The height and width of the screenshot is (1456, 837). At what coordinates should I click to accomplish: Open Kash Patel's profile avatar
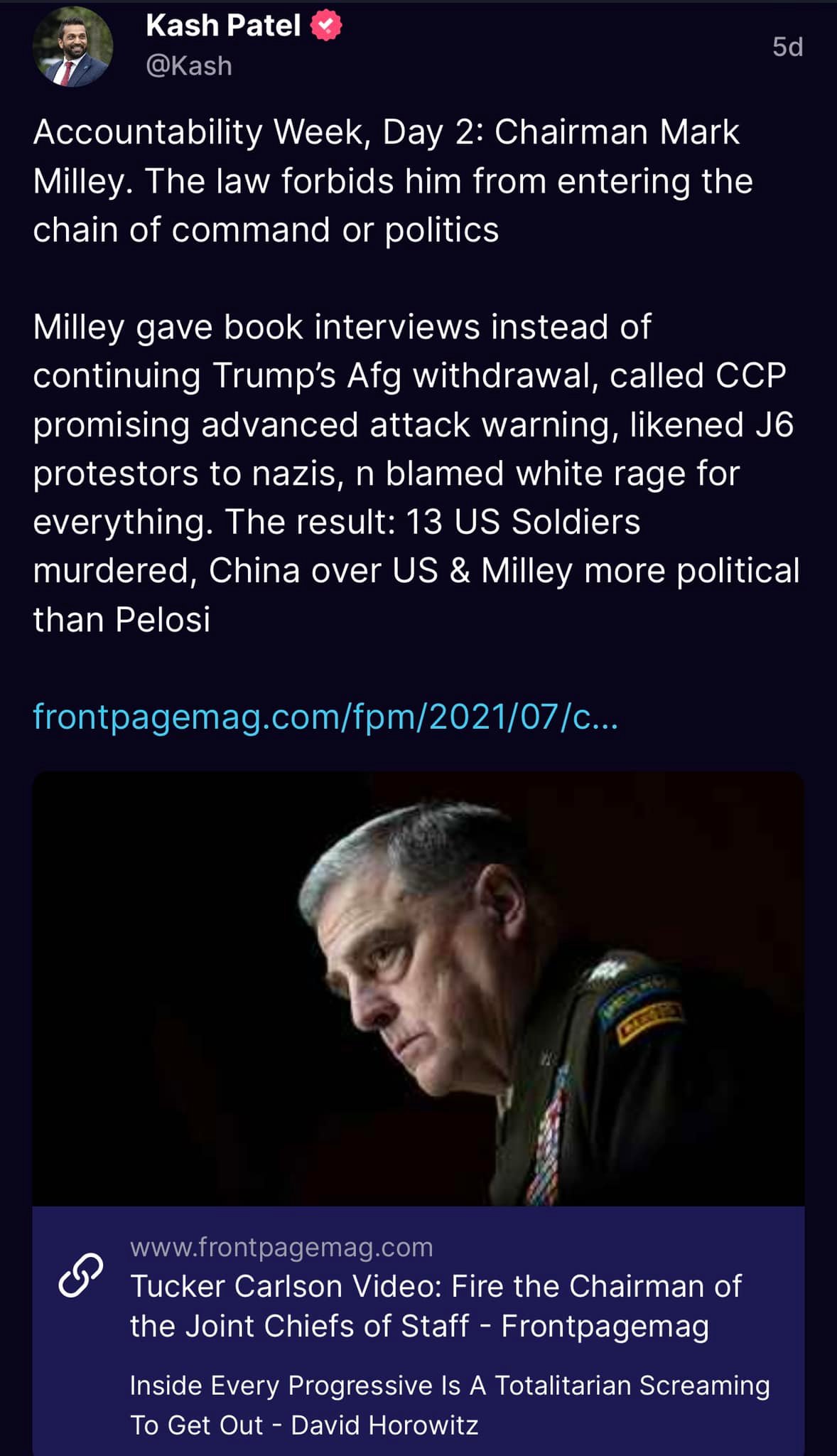[72, 47]
